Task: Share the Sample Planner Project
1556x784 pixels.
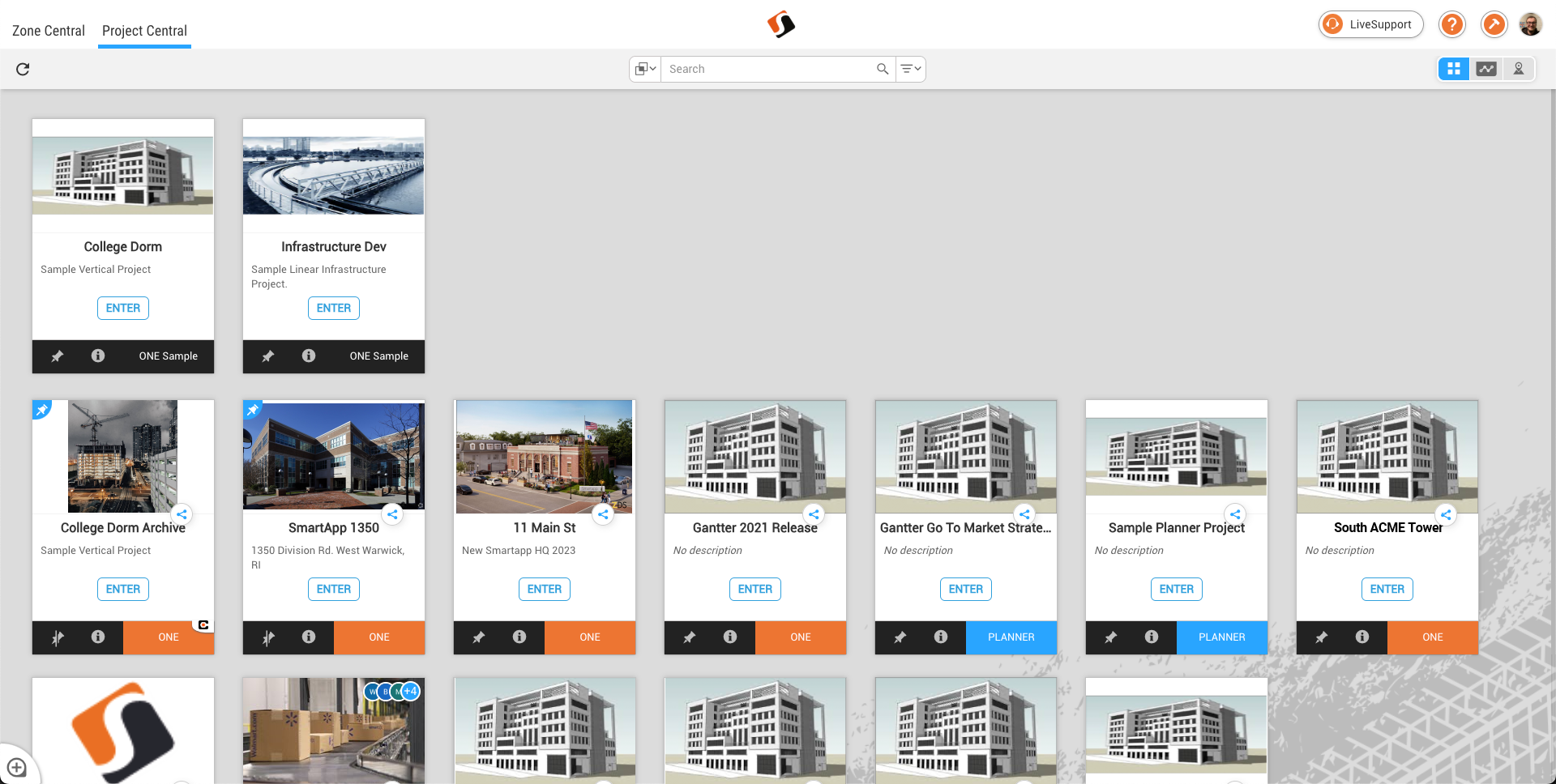Action: tap(1235, 514)
